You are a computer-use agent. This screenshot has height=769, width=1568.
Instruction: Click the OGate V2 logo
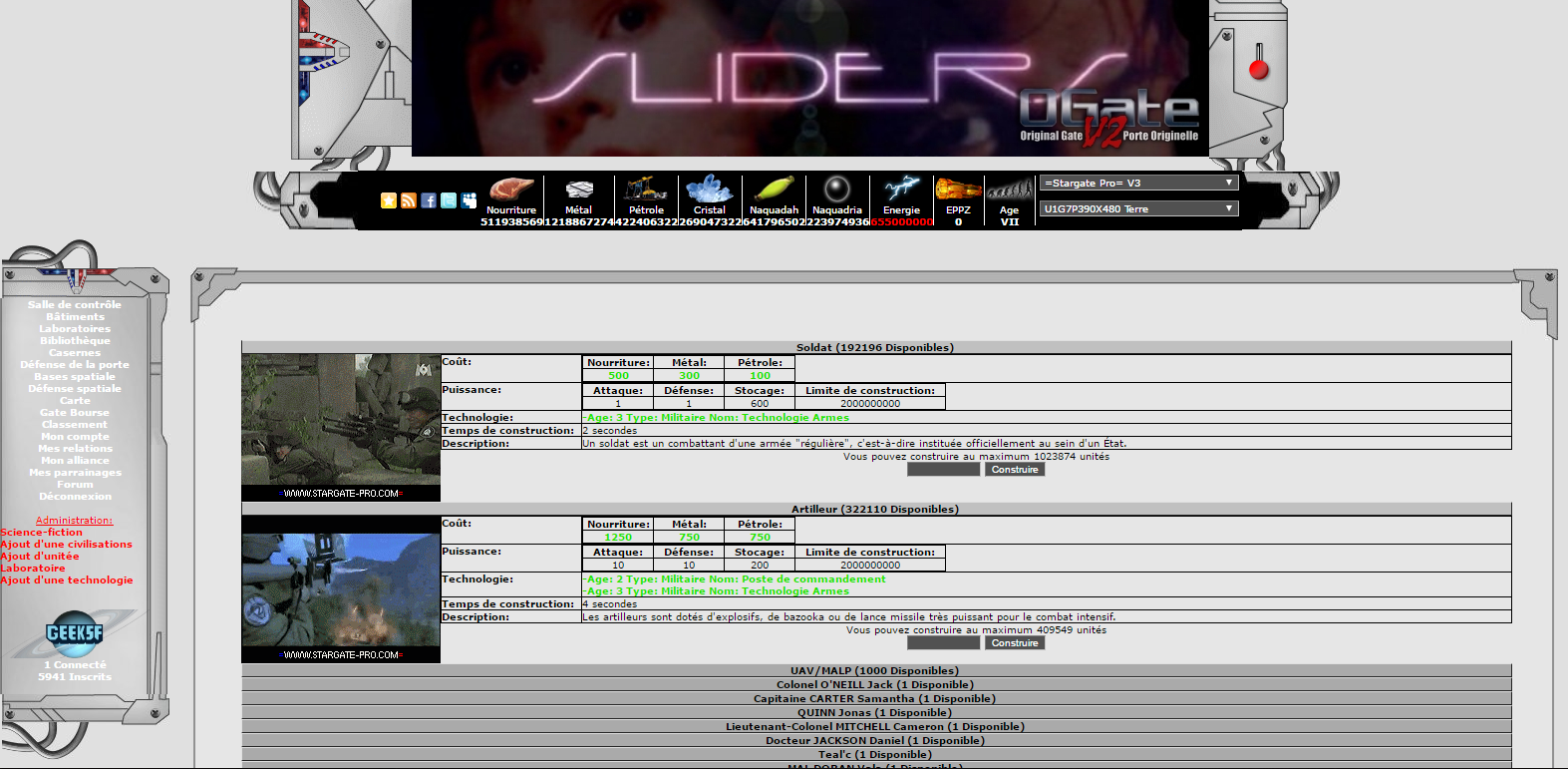(x=1108, y=118)
